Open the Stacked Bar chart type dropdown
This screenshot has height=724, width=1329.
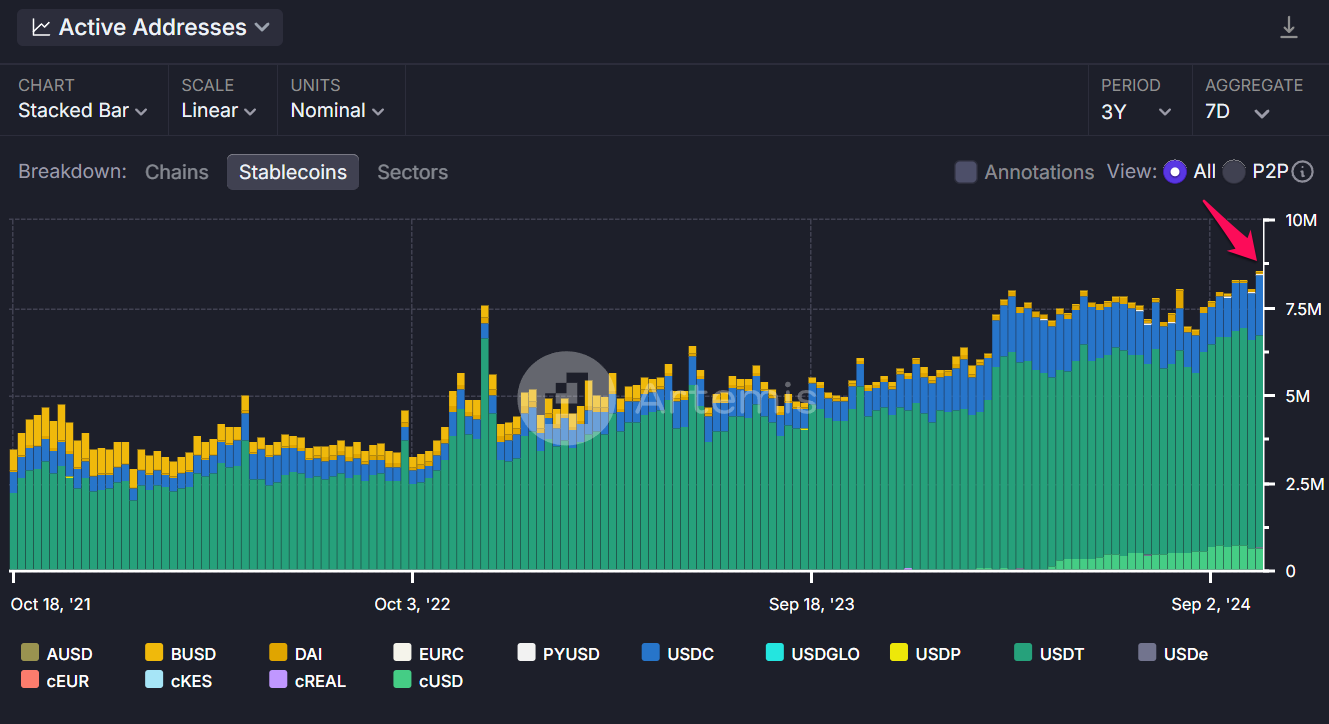[x=83, y=111]
